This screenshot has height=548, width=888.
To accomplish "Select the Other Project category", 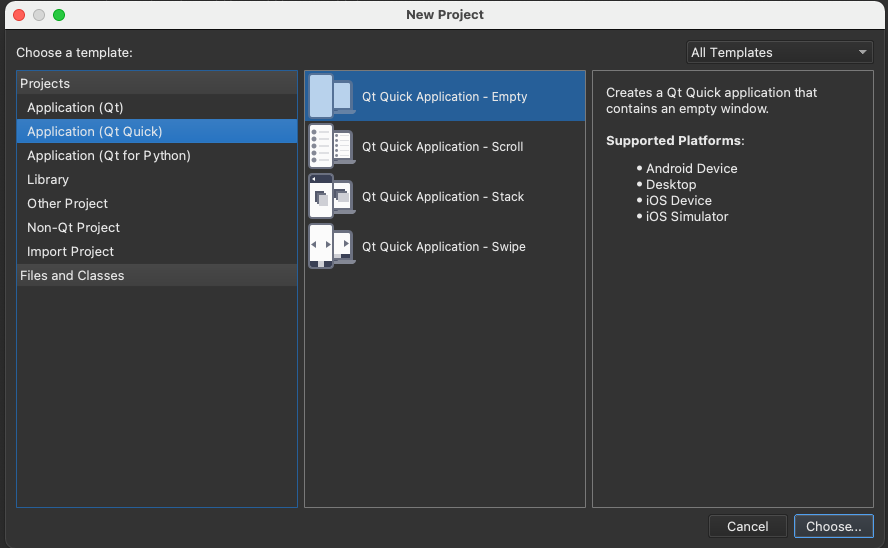I will pos(67,204).
